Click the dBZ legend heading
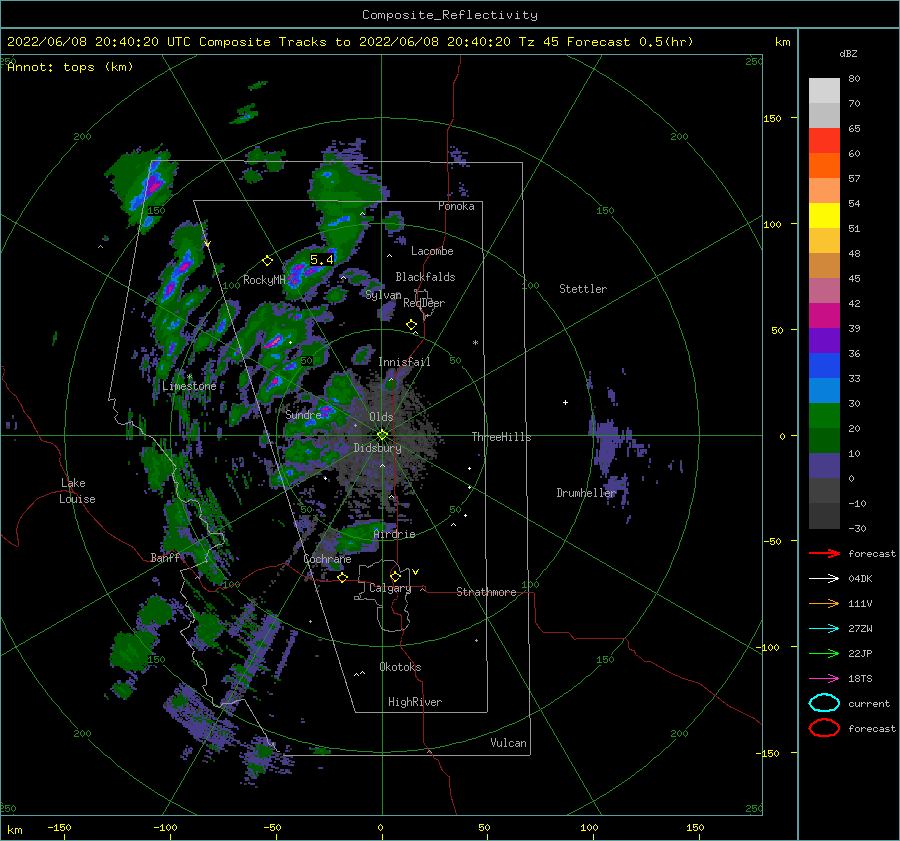 (848, 53)
